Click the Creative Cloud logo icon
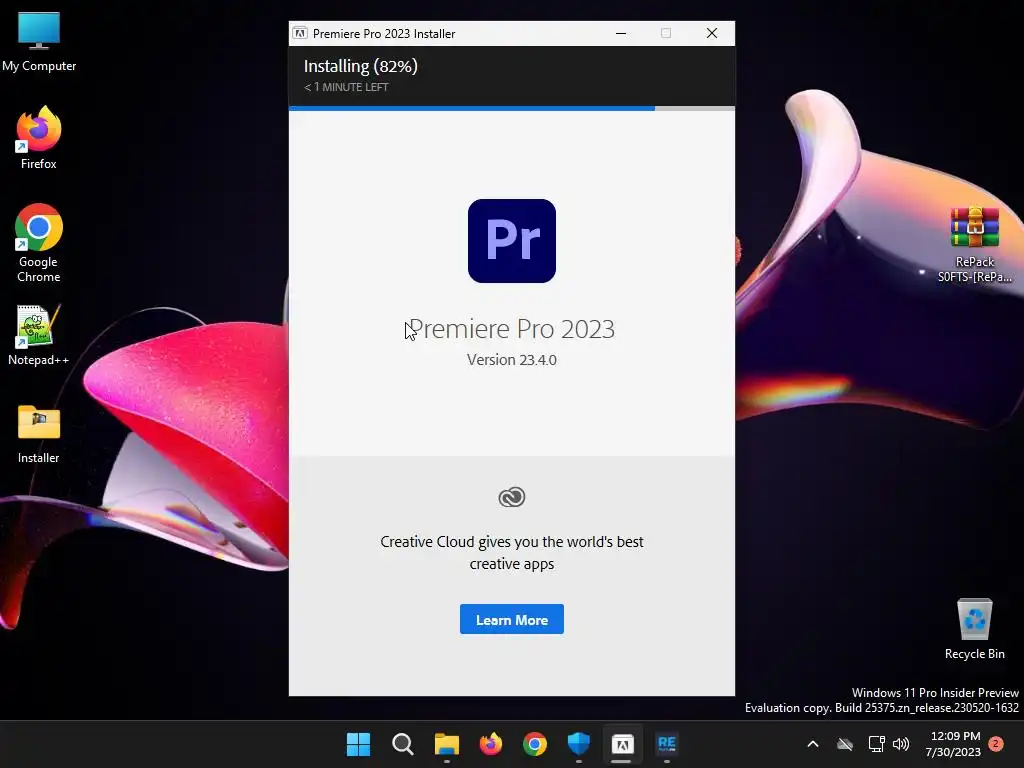The width and height of the screenshot is (1024, 768). (x=511, y=497)
